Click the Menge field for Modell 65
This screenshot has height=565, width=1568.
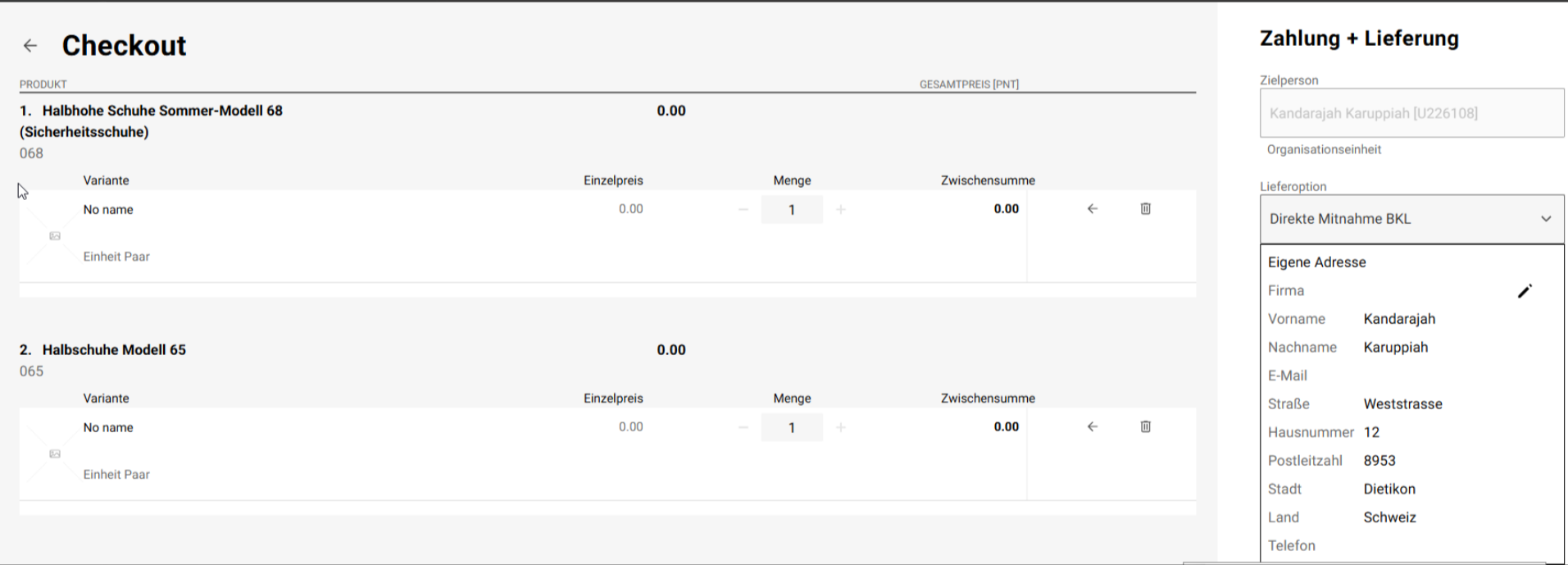point(792,428)
